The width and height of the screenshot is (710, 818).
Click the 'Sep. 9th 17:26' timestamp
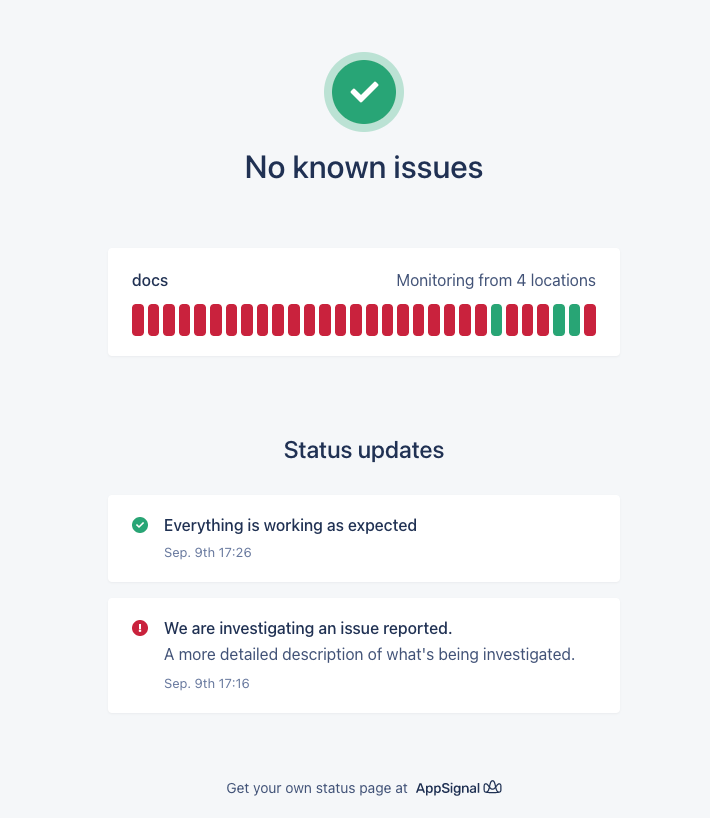point(208,552)
